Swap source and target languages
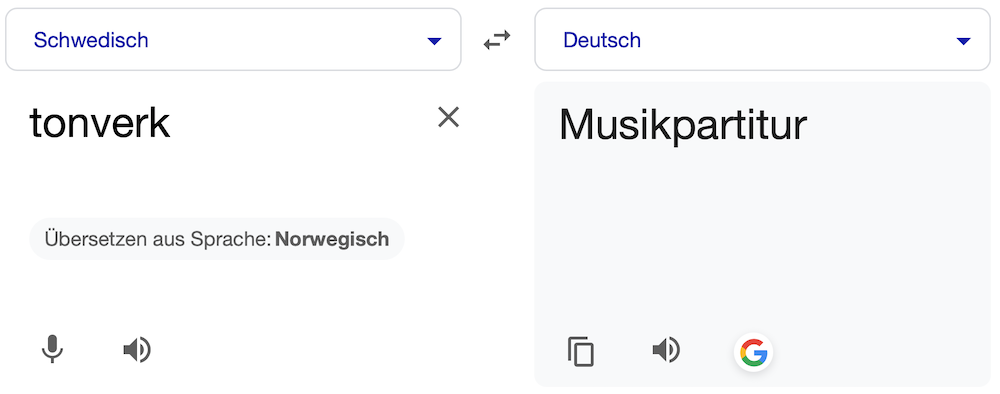The image size is (1000, 394). (497, 40)
